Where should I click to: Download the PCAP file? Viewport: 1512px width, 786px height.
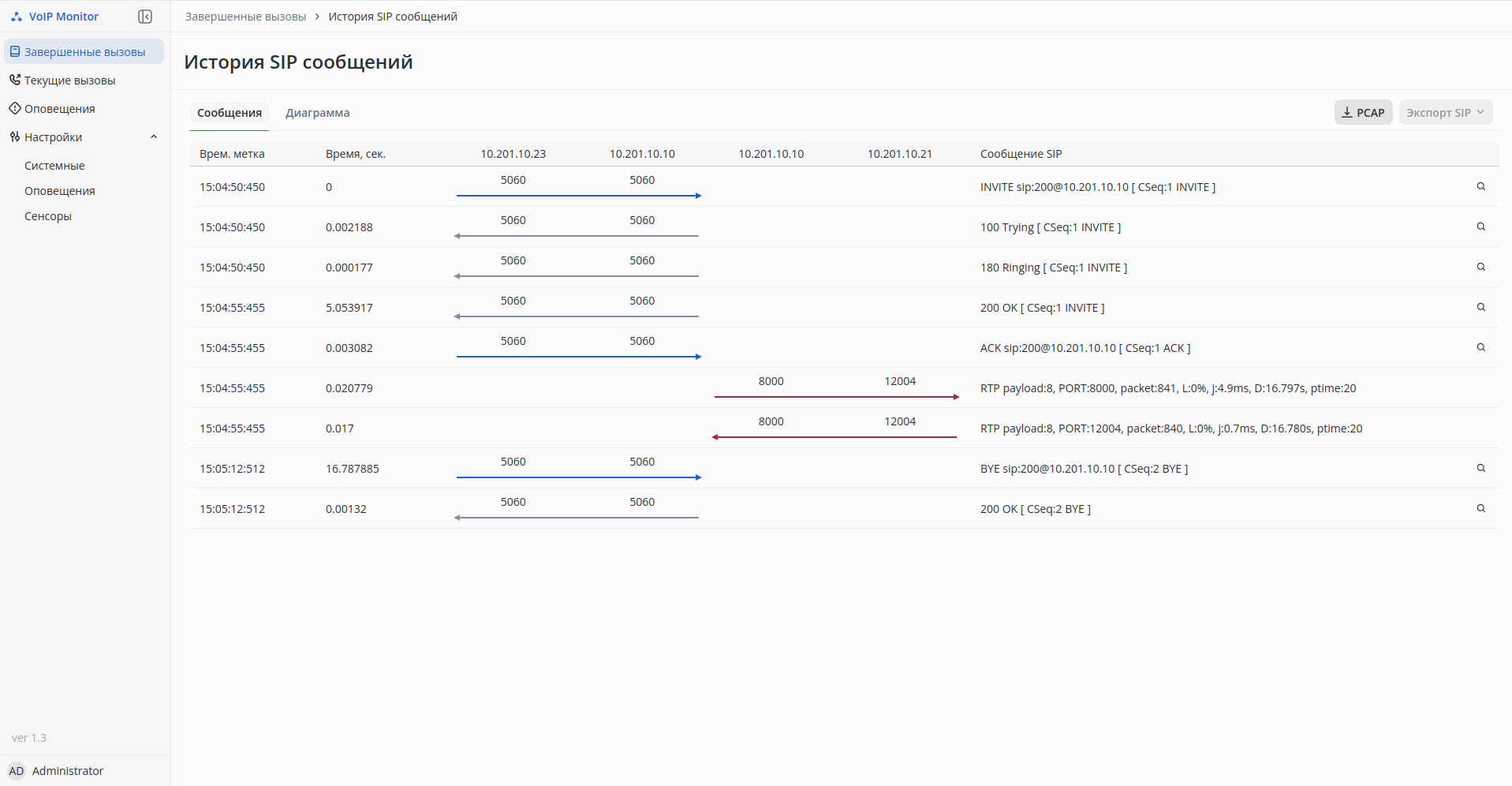tap(1363, 113)
